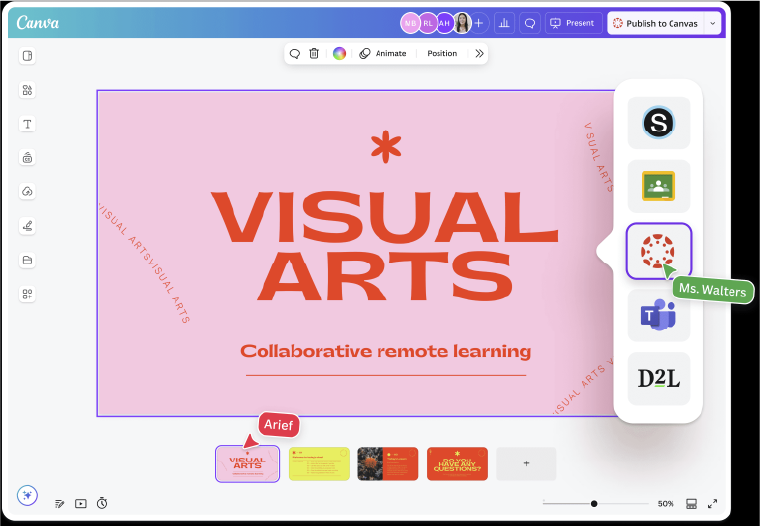760x526 pixels.
Task: Open the Publish dropdown arrow
Action: coord(712,23)
